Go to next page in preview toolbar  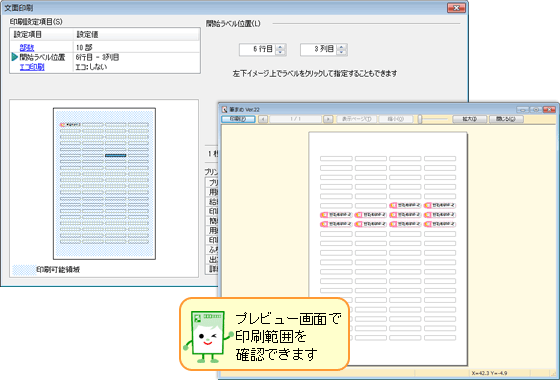coord(328,119)
